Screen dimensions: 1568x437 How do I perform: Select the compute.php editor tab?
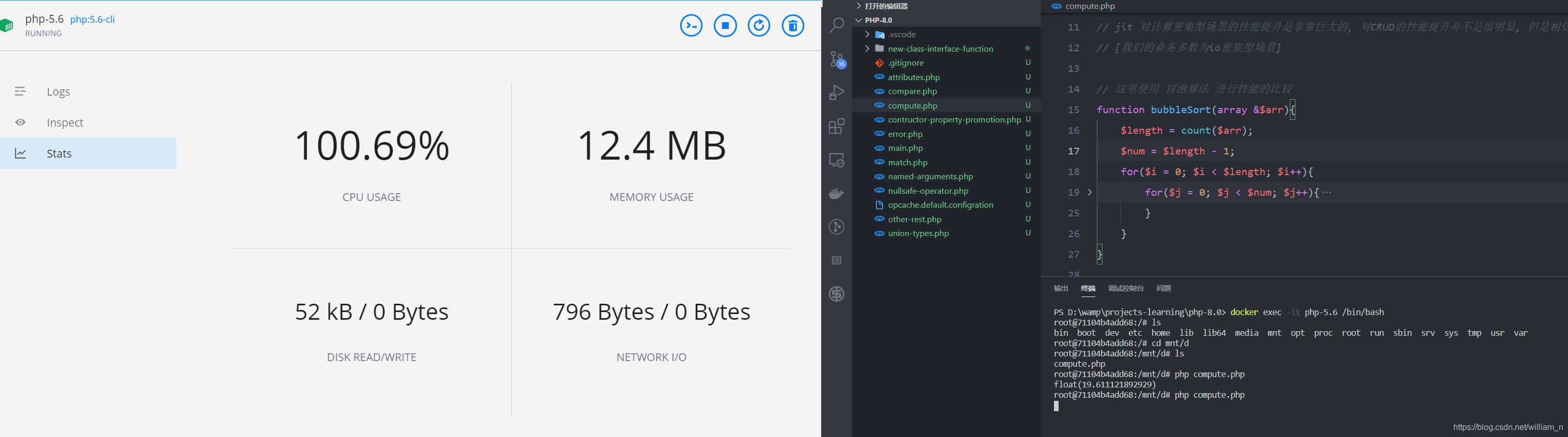tap(1083, 6)
